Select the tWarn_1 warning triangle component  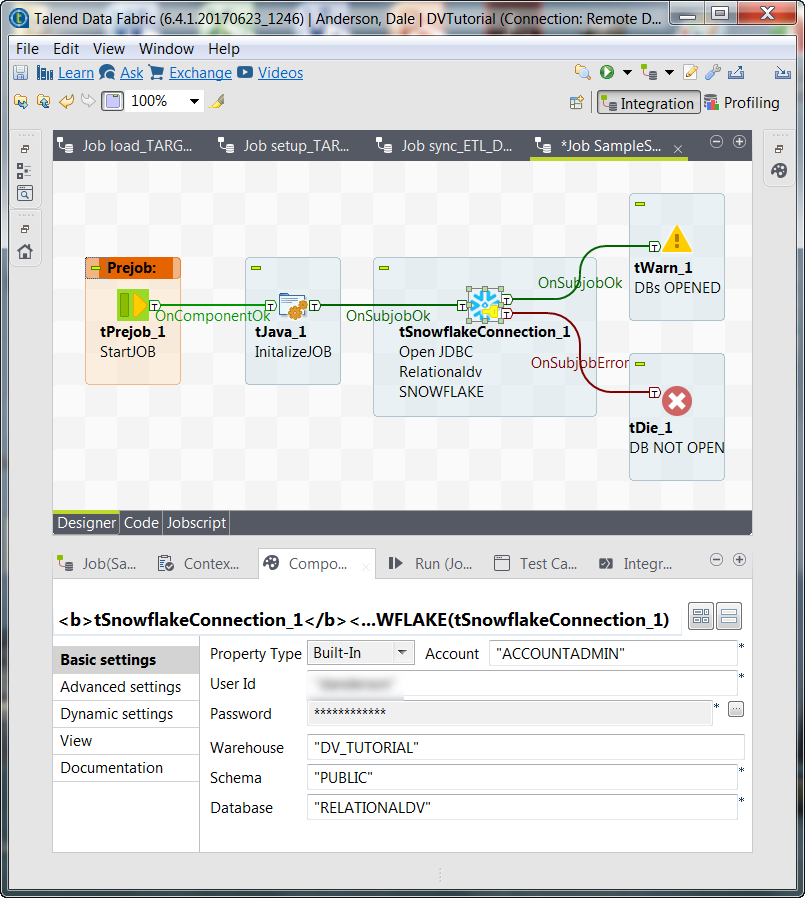pos(677,239)
